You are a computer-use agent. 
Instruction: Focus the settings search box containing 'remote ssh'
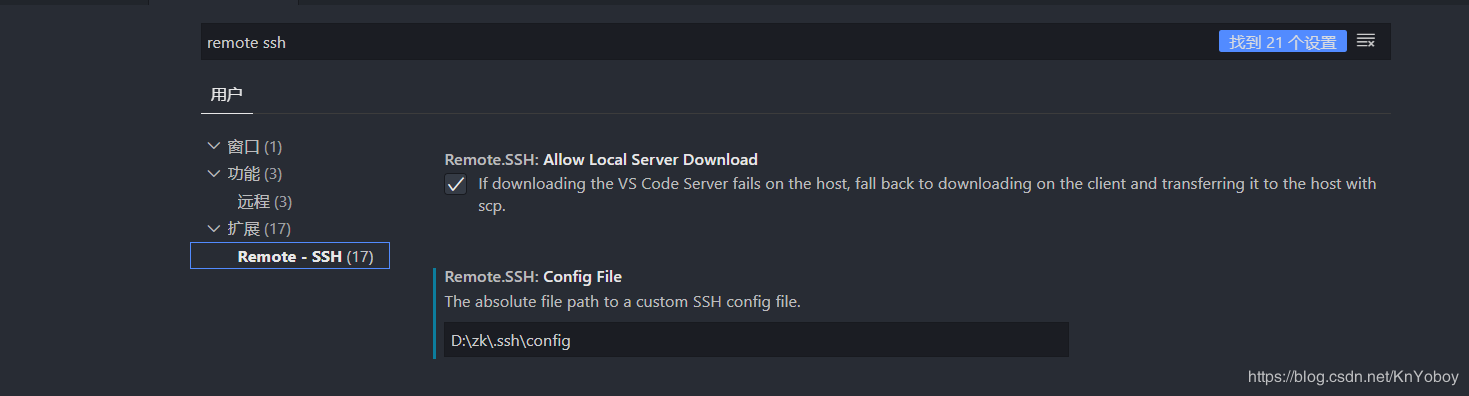[705, 42]
